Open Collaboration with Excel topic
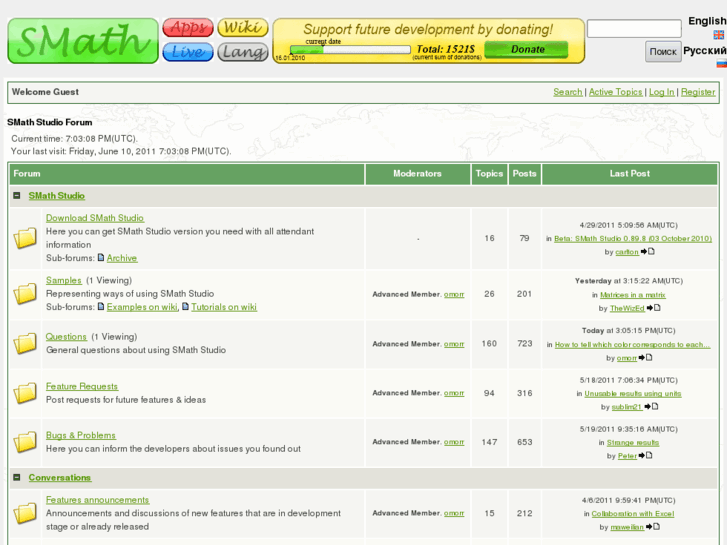This screenshot has width=727, height=545. coord(632,514)
